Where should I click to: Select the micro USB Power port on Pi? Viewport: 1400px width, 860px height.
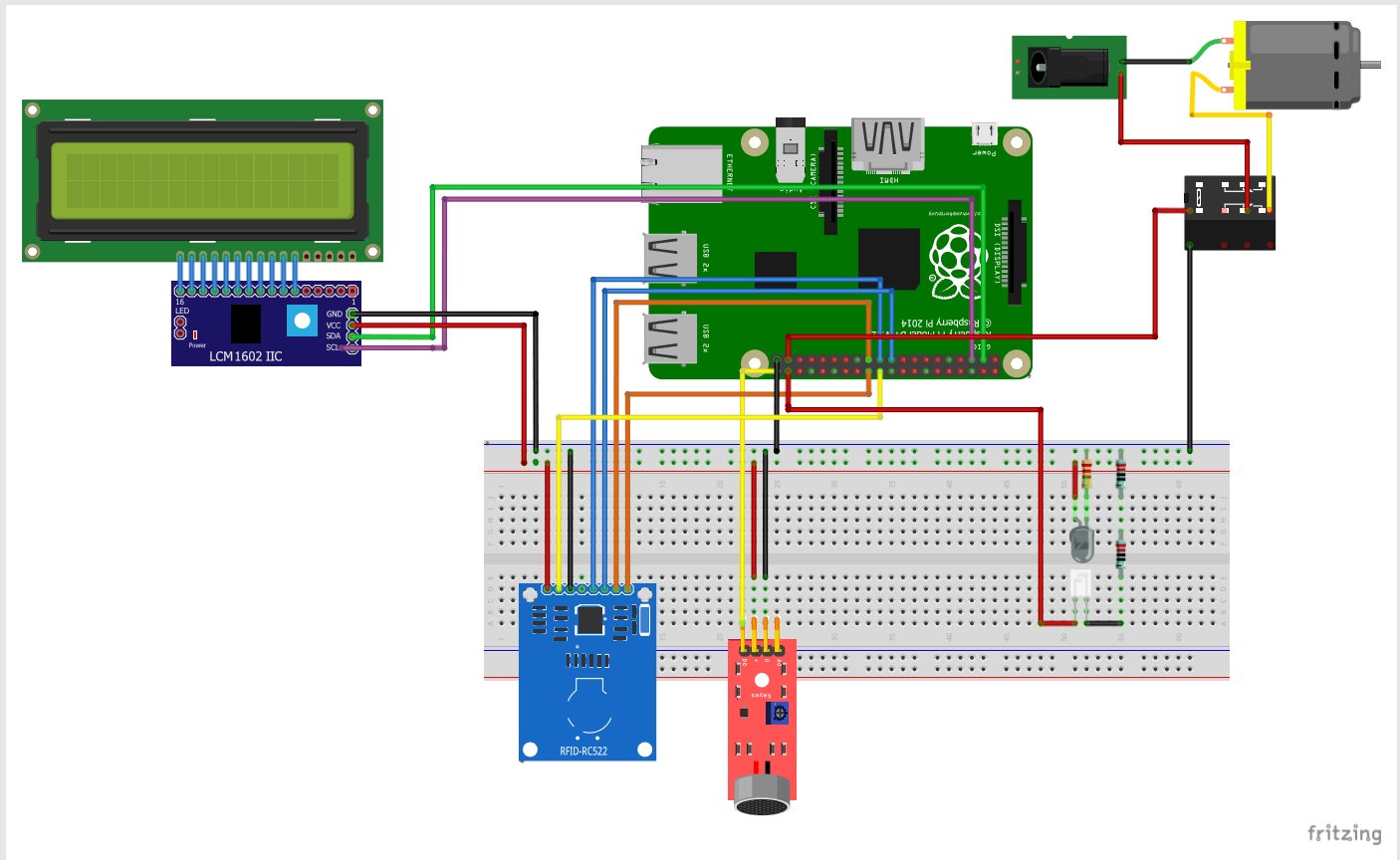[984, 133]
